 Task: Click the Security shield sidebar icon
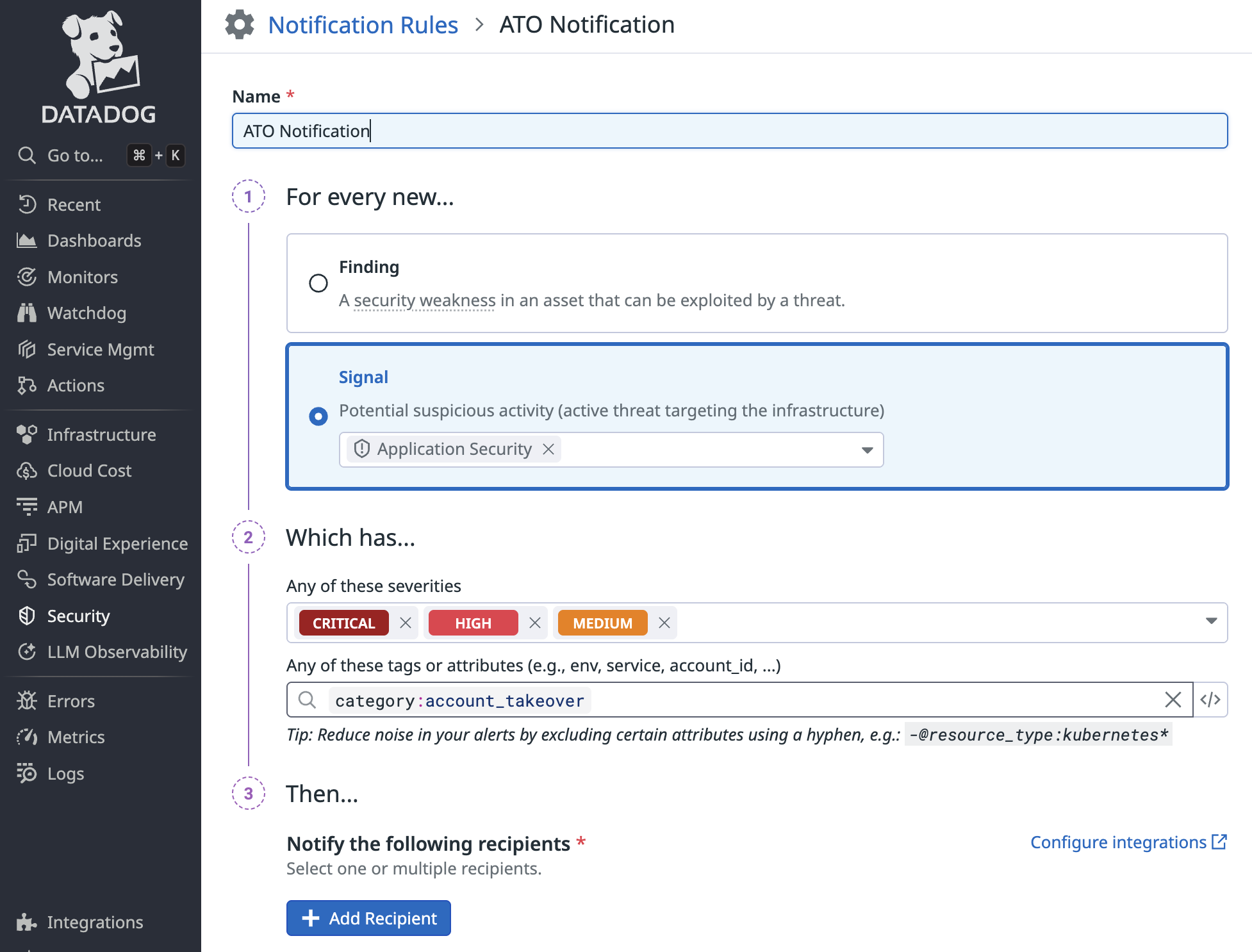pos(27,616)
